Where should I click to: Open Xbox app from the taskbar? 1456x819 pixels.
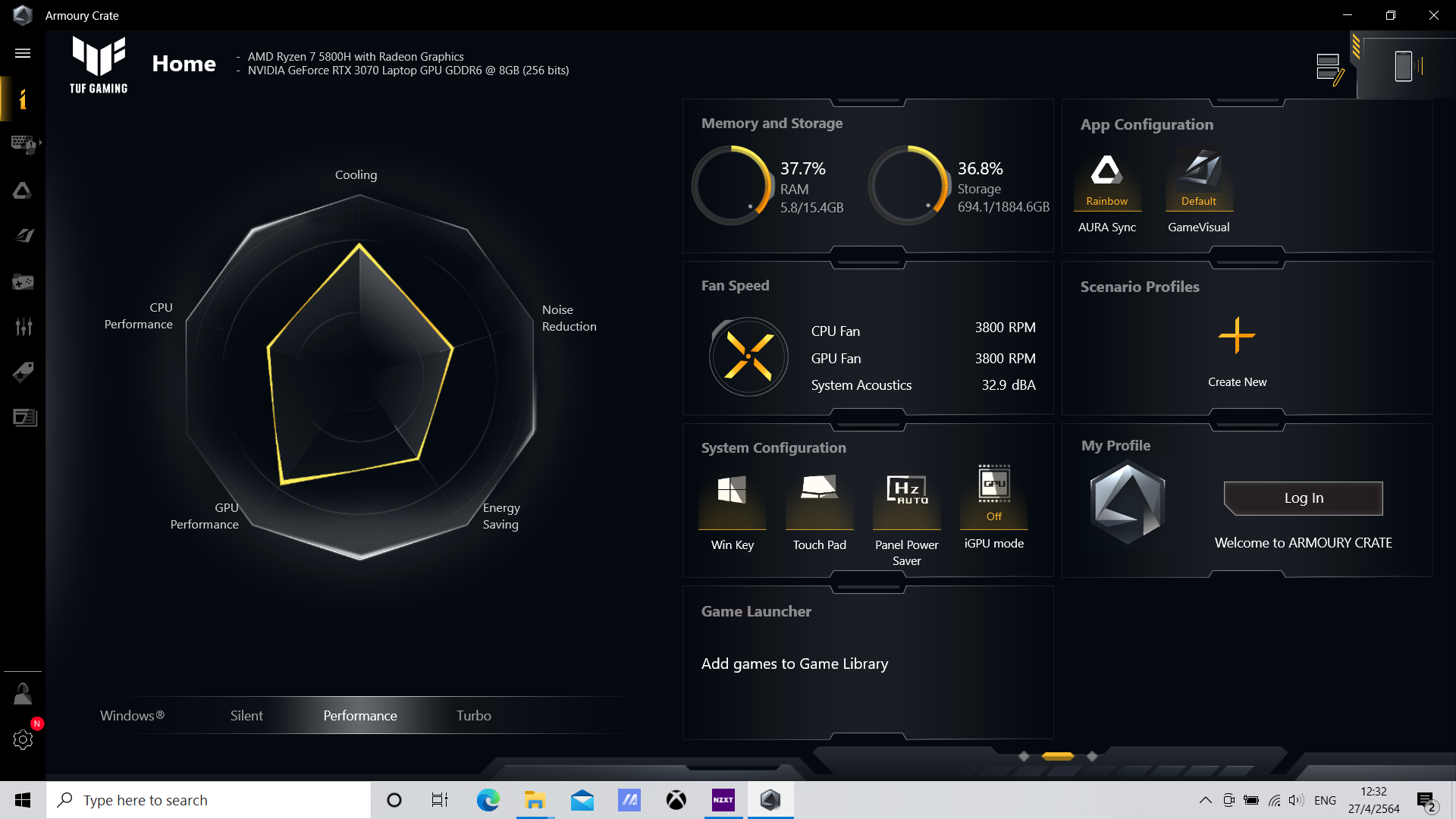[676, 800]
